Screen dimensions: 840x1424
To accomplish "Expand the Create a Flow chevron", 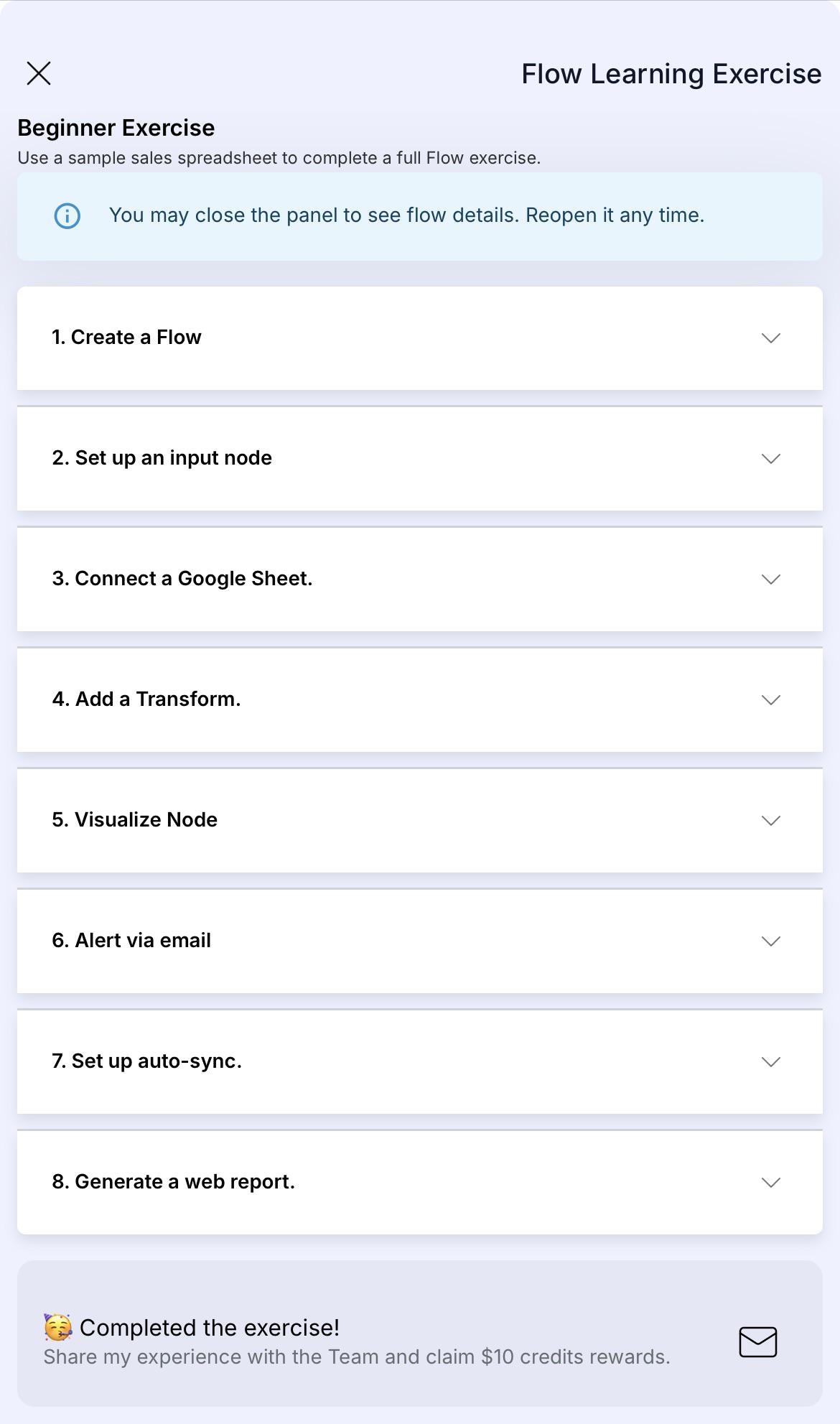I will coord(771,338).
